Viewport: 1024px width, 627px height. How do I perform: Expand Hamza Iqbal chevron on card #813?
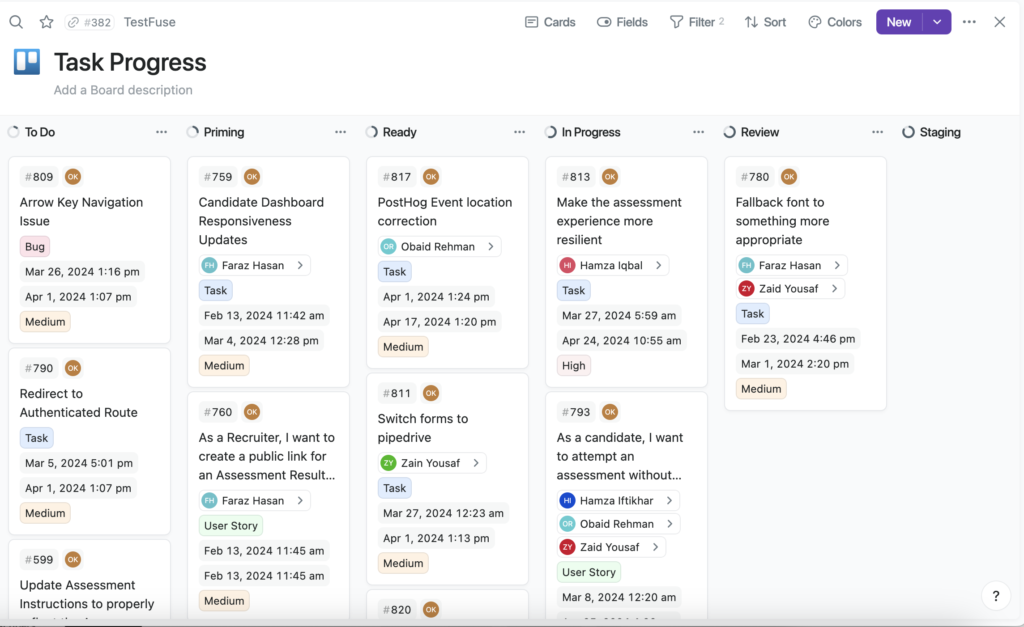[x=658, y=265]
